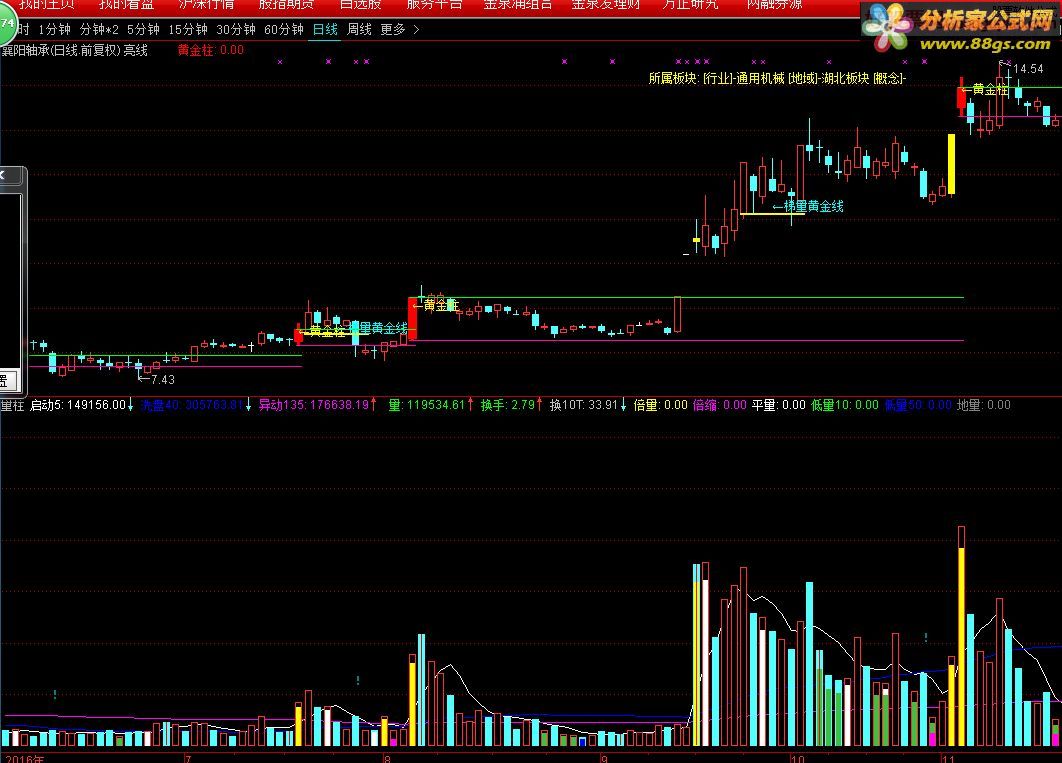This screenshot has width=1062, height=763.
Task: Select the 日线 daily chart tab
Action: (x=325, y=30)
